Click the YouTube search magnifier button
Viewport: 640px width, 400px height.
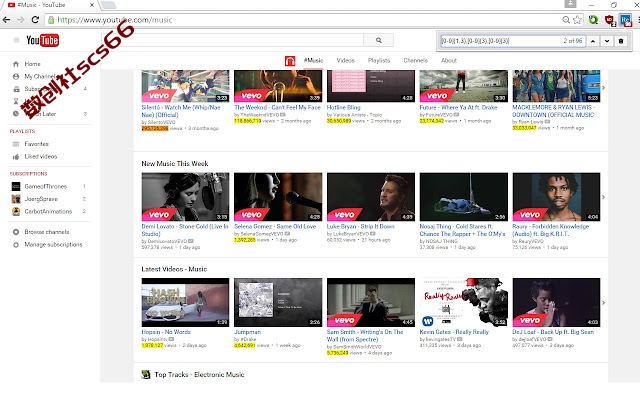pyautogui.click(x=378, y=40)
